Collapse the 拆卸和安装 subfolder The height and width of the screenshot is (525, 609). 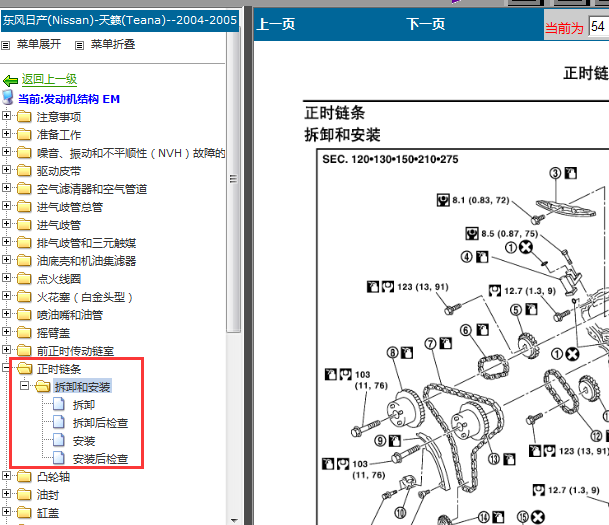24,386
